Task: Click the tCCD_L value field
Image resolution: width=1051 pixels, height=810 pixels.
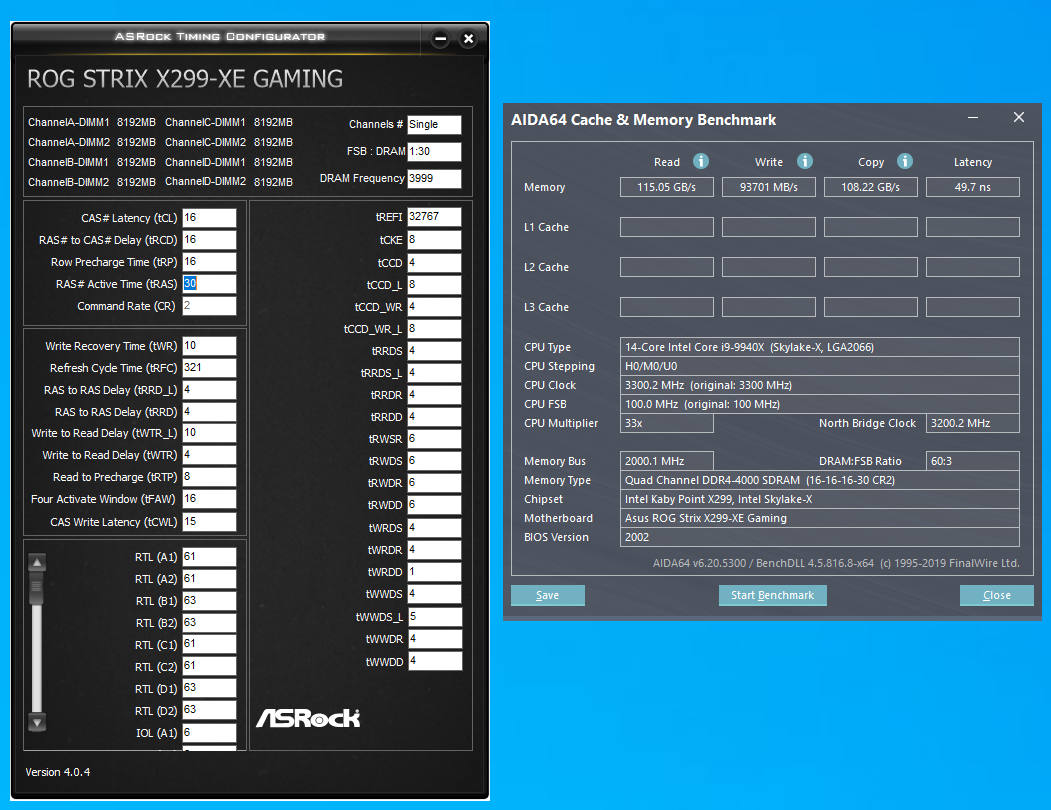Action: tap(434, 285)
